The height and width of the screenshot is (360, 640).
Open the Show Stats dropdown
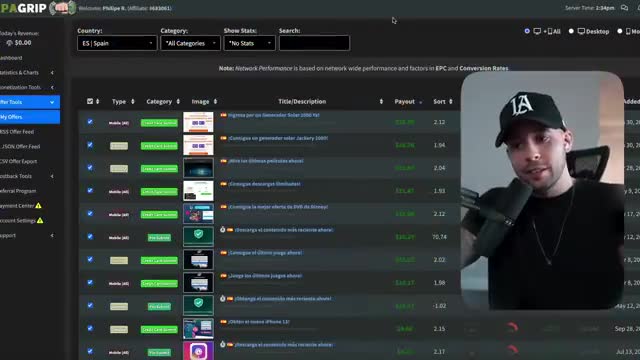[249, 43]
